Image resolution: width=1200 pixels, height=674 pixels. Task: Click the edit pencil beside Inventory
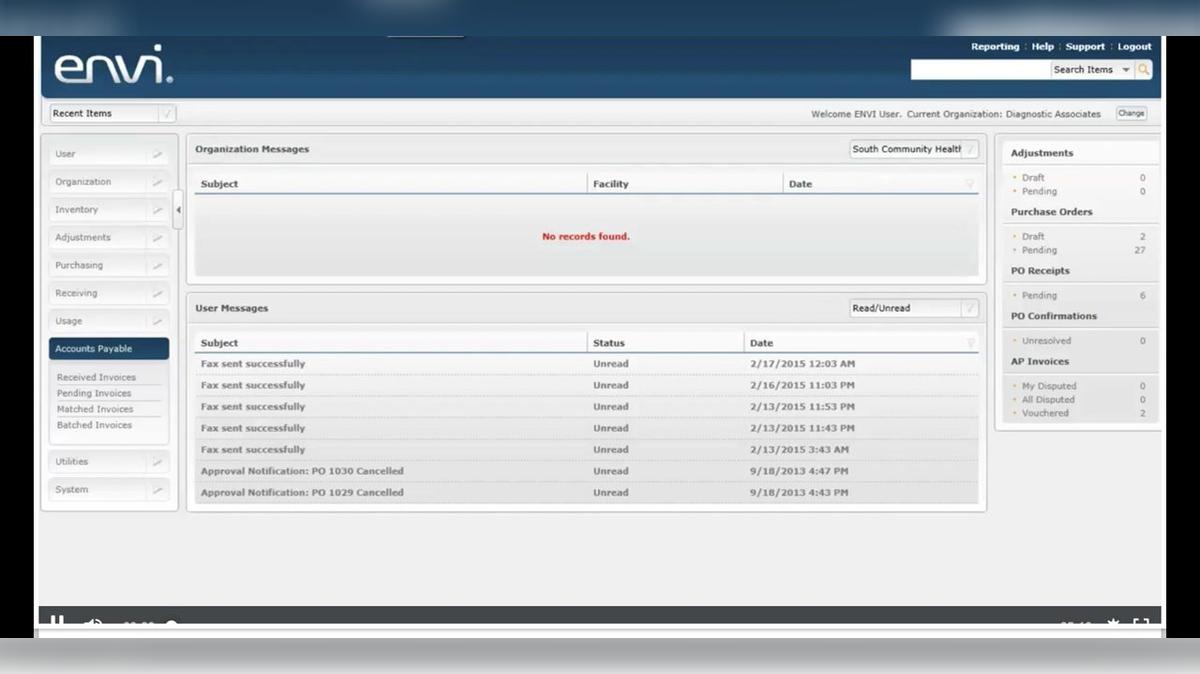click(158, 210)
